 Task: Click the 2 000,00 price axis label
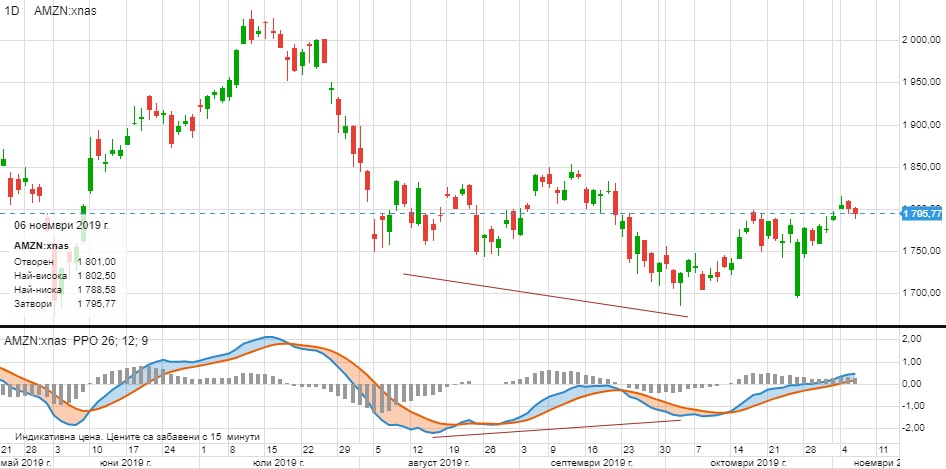[x=921, y=40]
